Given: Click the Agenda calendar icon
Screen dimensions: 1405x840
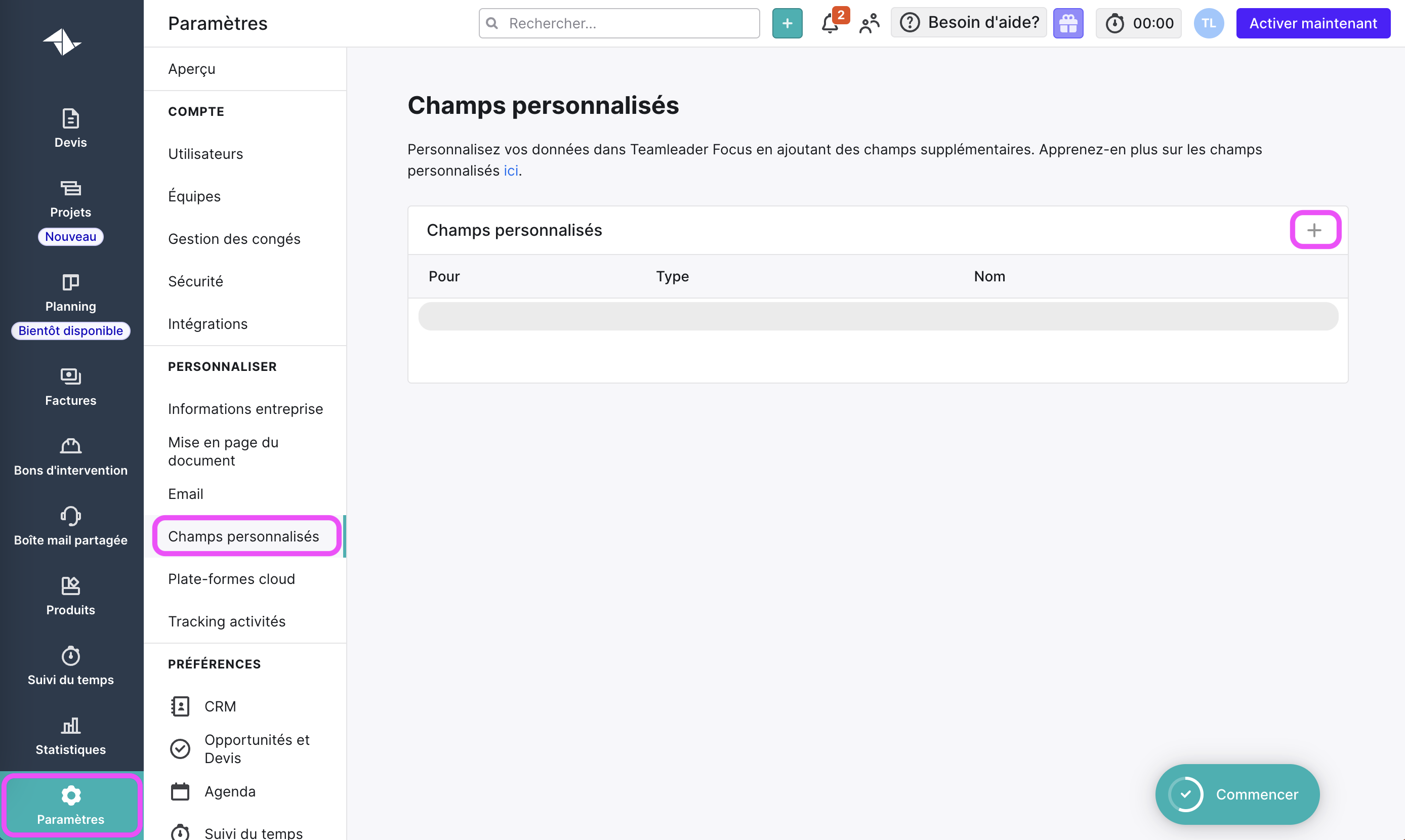Looking at the screenshot, I should (x=180, y=791).
